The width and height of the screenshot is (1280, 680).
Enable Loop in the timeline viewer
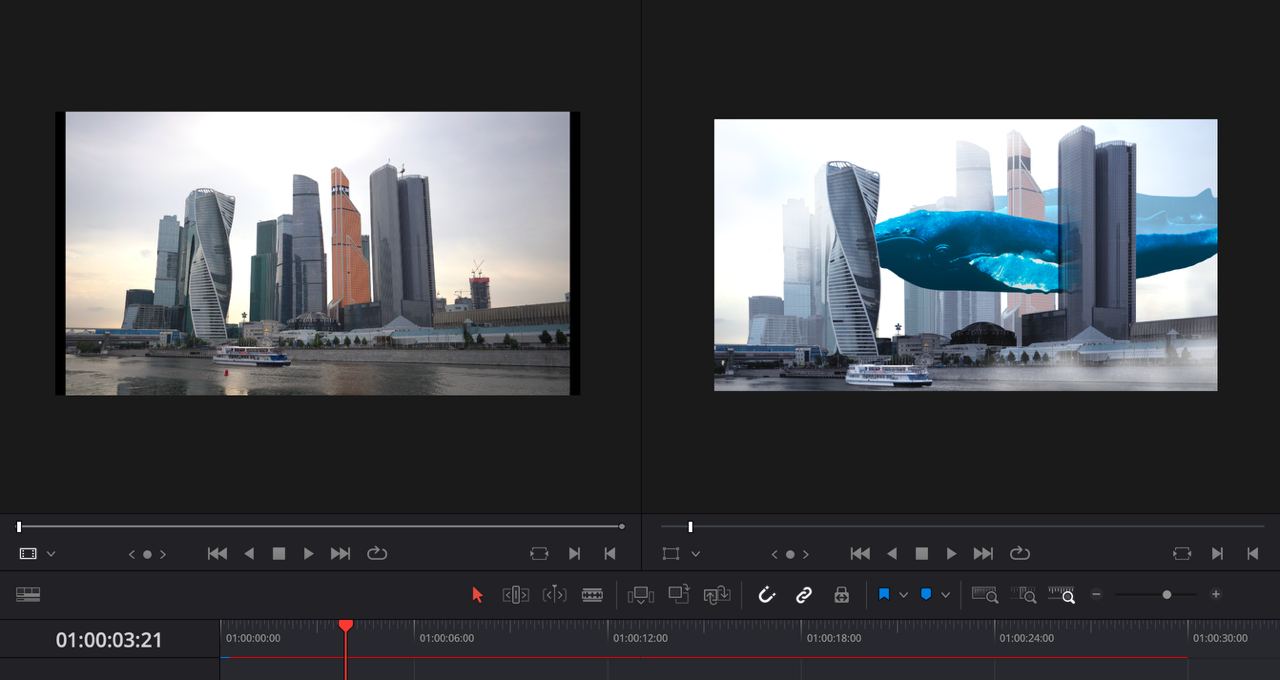[1020, 554]
